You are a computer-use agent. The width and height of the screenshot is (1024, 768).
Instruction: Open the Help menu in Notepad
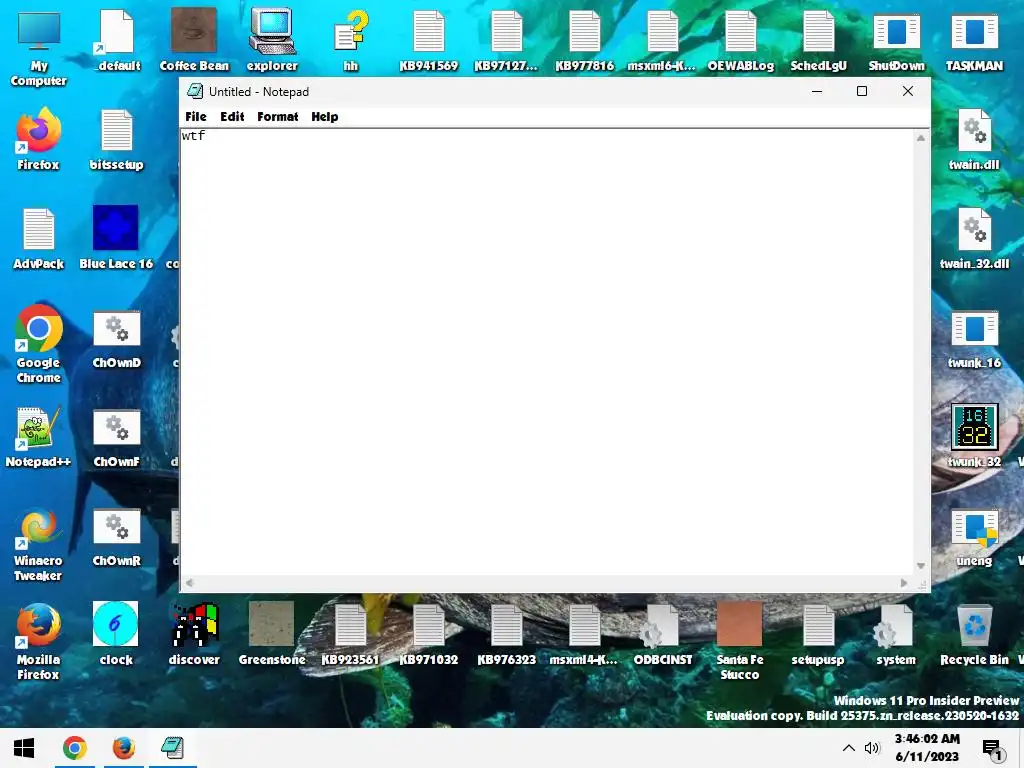(x=325, y=117)
